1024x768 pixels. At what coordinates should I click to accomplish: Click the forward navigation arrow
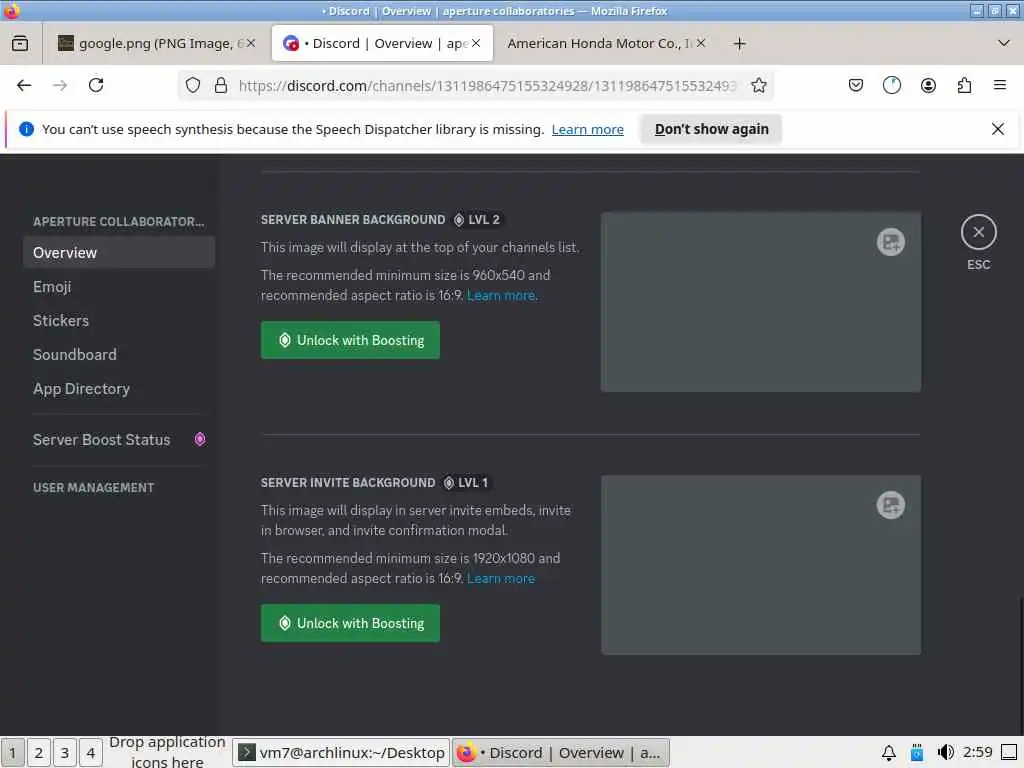[x=60, y=86]
